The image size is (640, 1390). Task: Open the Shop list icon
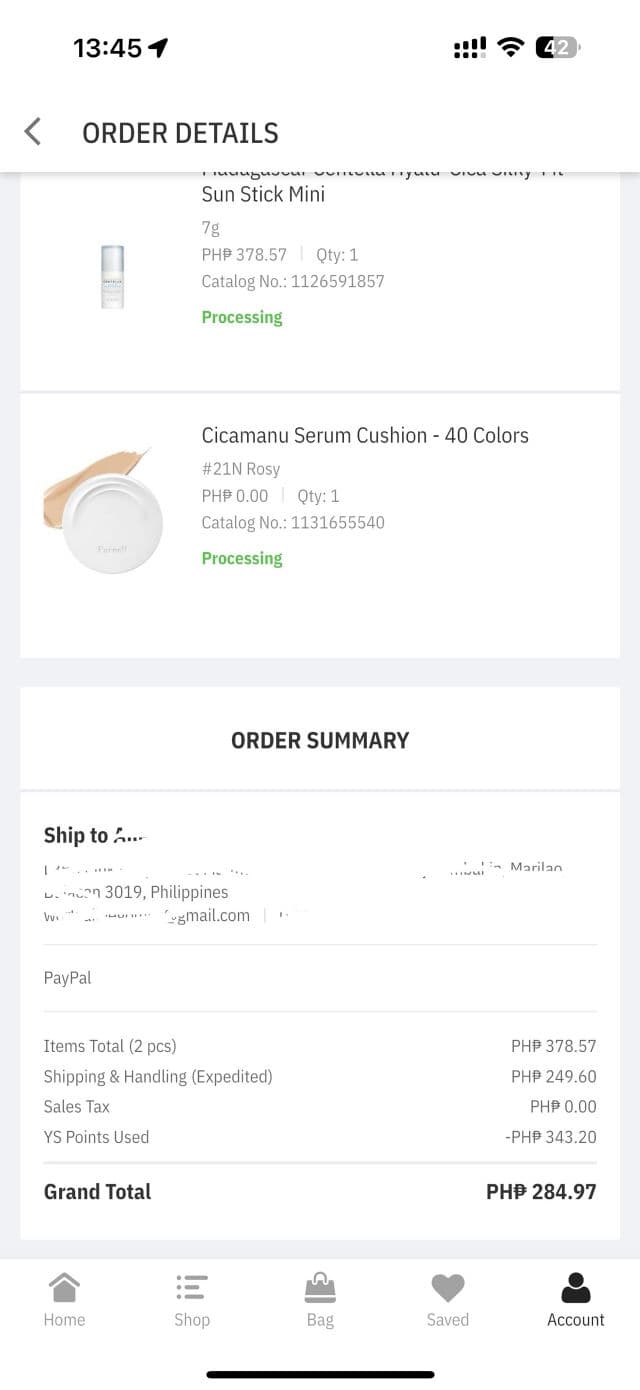[191, 1287]
